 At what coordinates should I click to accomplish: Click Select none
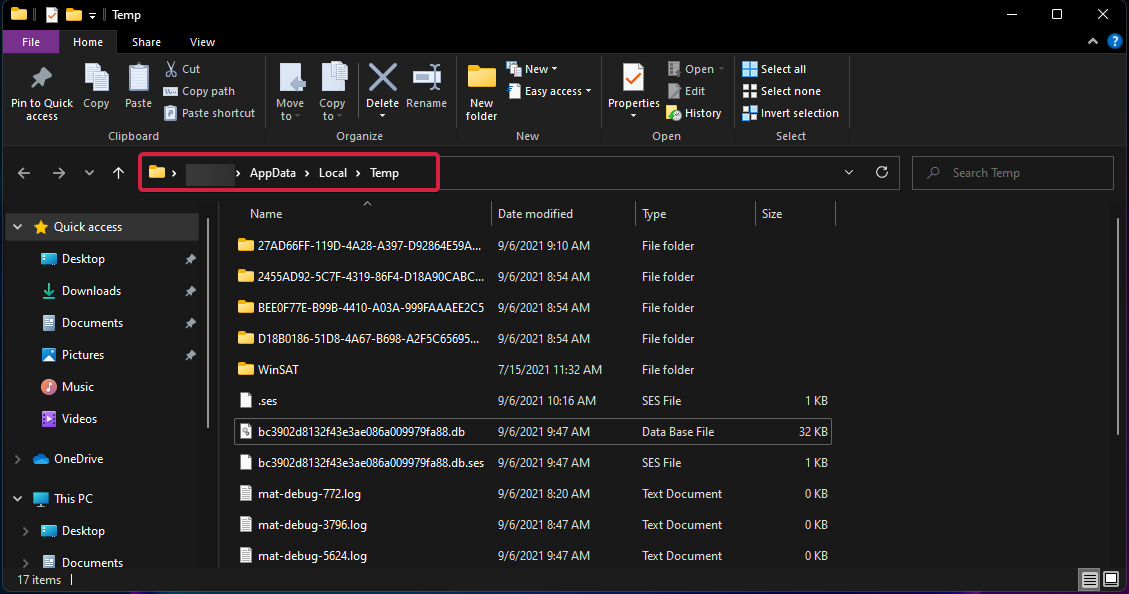(x=781, y=91)
